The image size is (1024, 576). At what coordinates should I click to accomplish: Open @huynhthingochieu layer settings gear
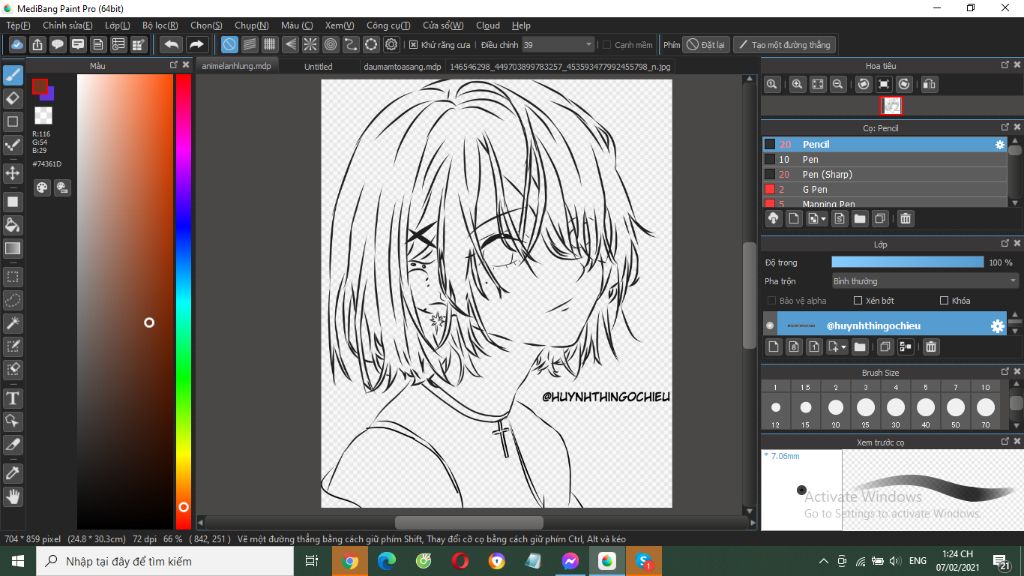click(997, 326)
